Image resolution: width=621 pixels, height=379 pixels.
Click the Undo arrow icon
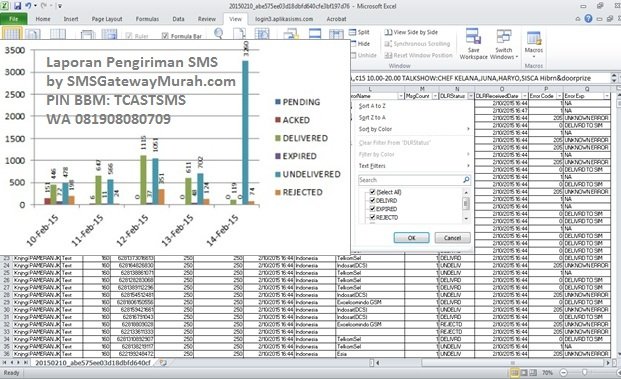tap(29, 6)
